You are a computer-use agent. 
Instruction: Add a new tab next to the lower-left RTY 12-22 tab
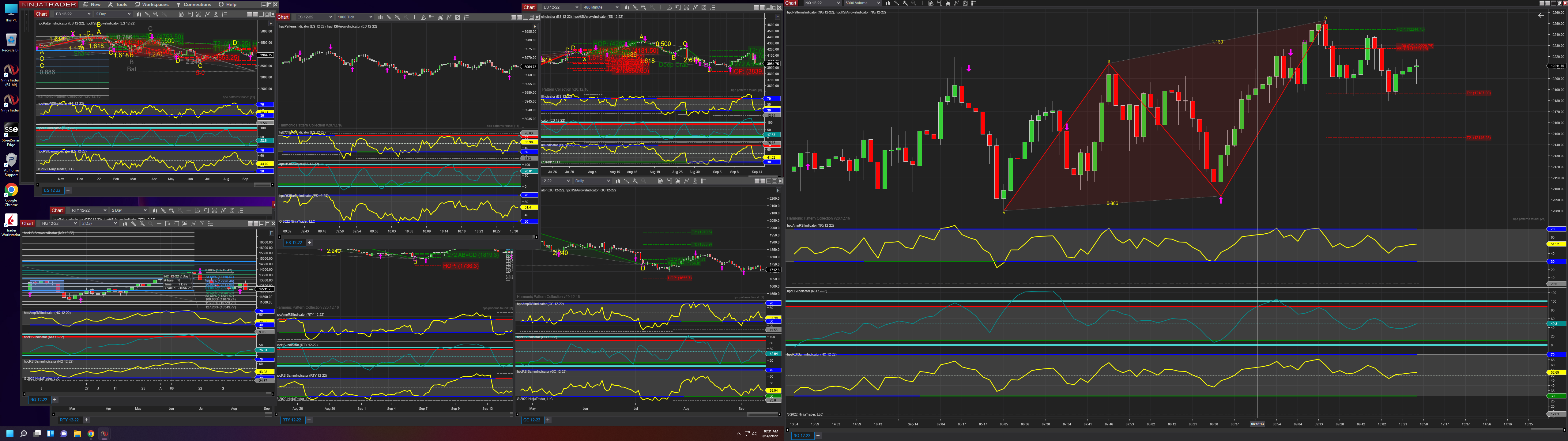pyautogui.click(x=86, y=420)
